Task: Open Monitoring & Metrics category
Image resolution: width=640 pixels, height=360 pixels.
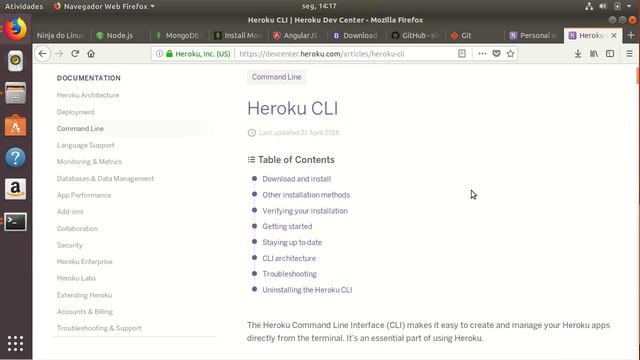Action: coord(89,161)
